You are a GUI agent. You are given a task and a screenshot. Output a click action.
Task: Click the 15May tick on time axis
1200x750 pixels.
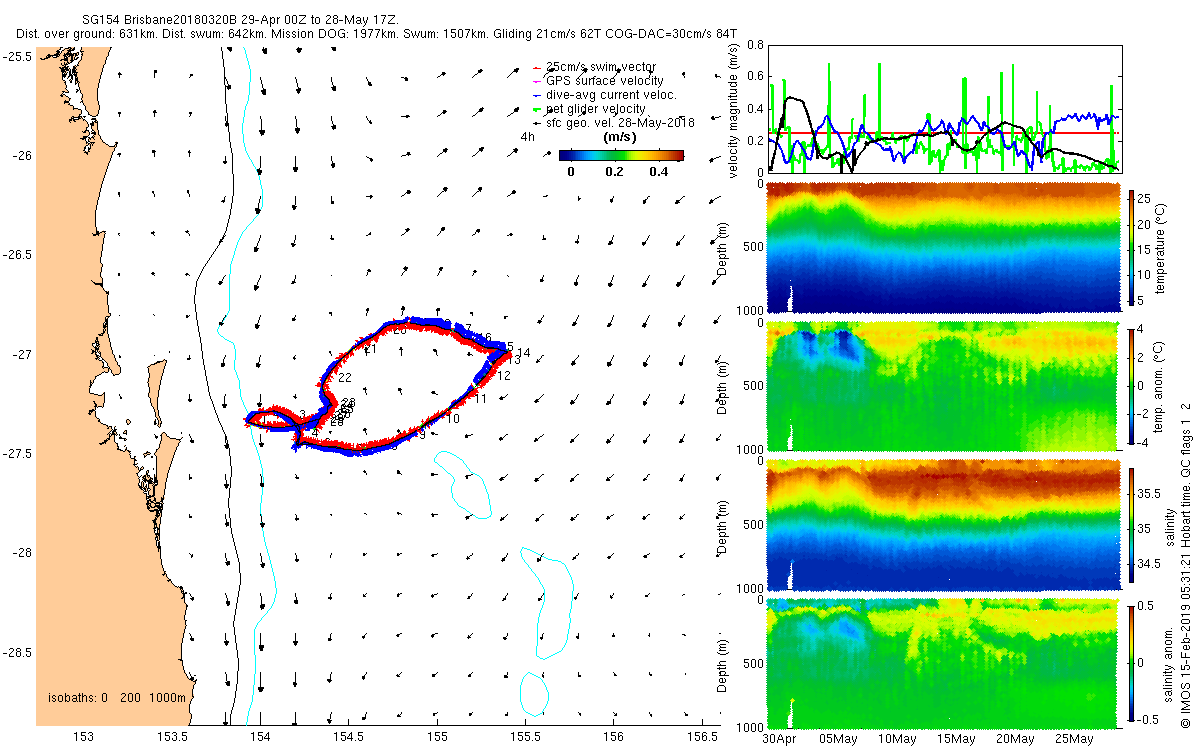[x=956, y=739]
